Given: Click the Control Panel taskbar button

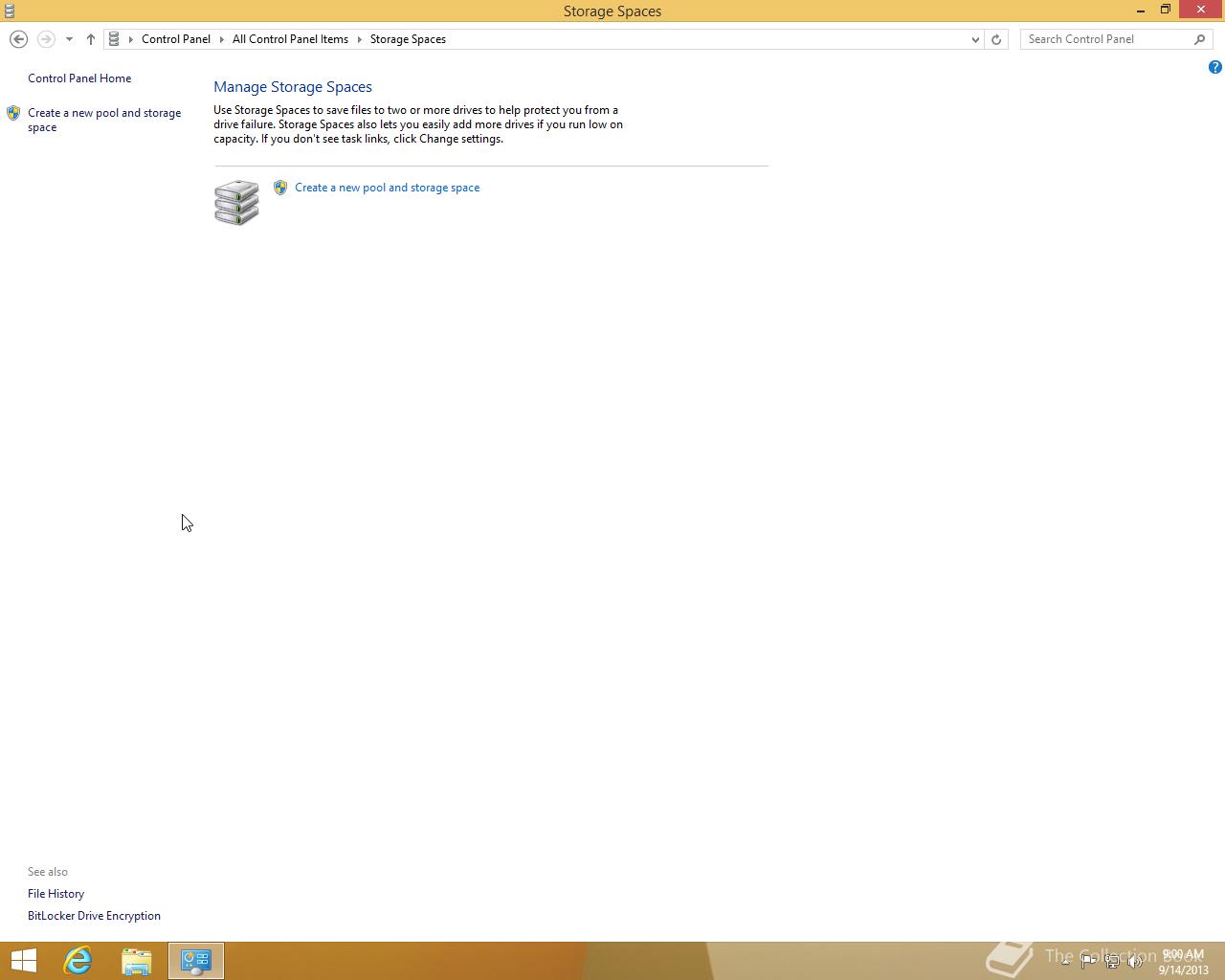Looking at the screenshot, I should tap(196, 961).
